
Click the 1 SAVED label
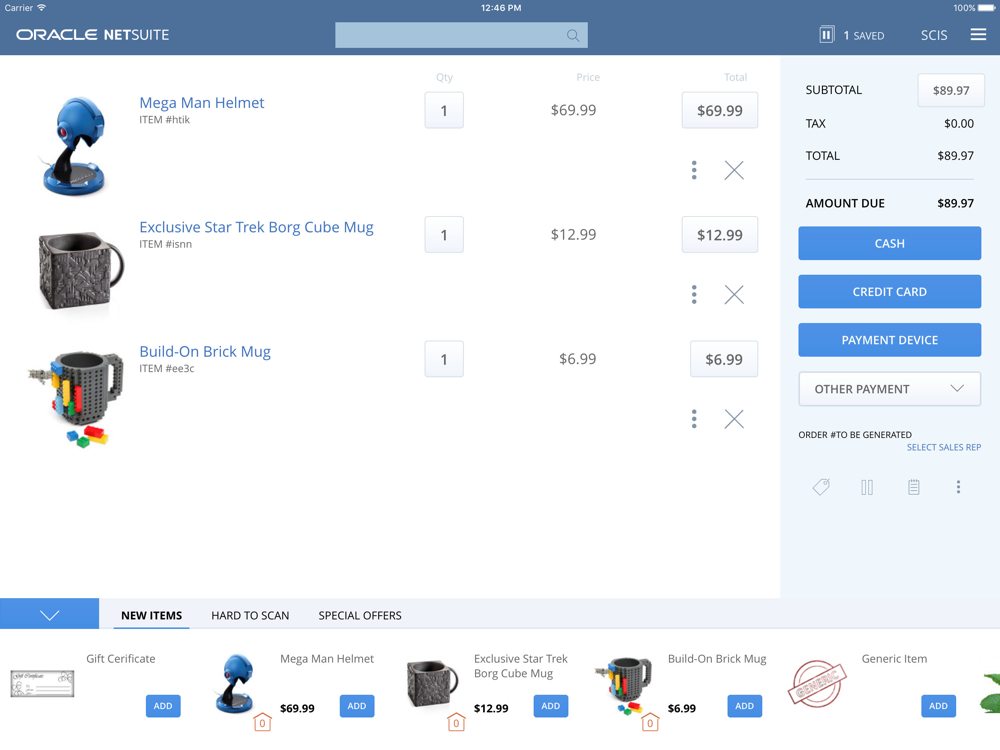coord(864,36)
